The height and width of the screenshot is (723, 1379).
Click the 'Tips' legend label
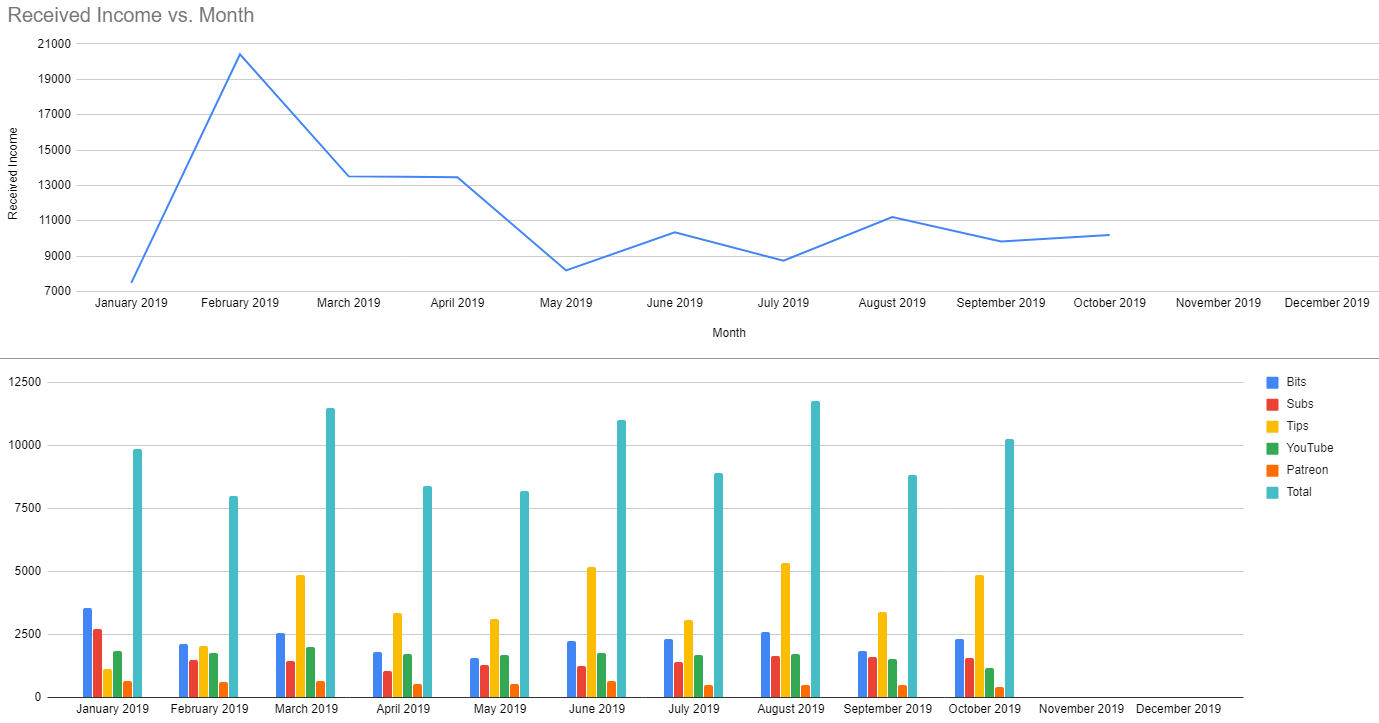[1297, 426]
